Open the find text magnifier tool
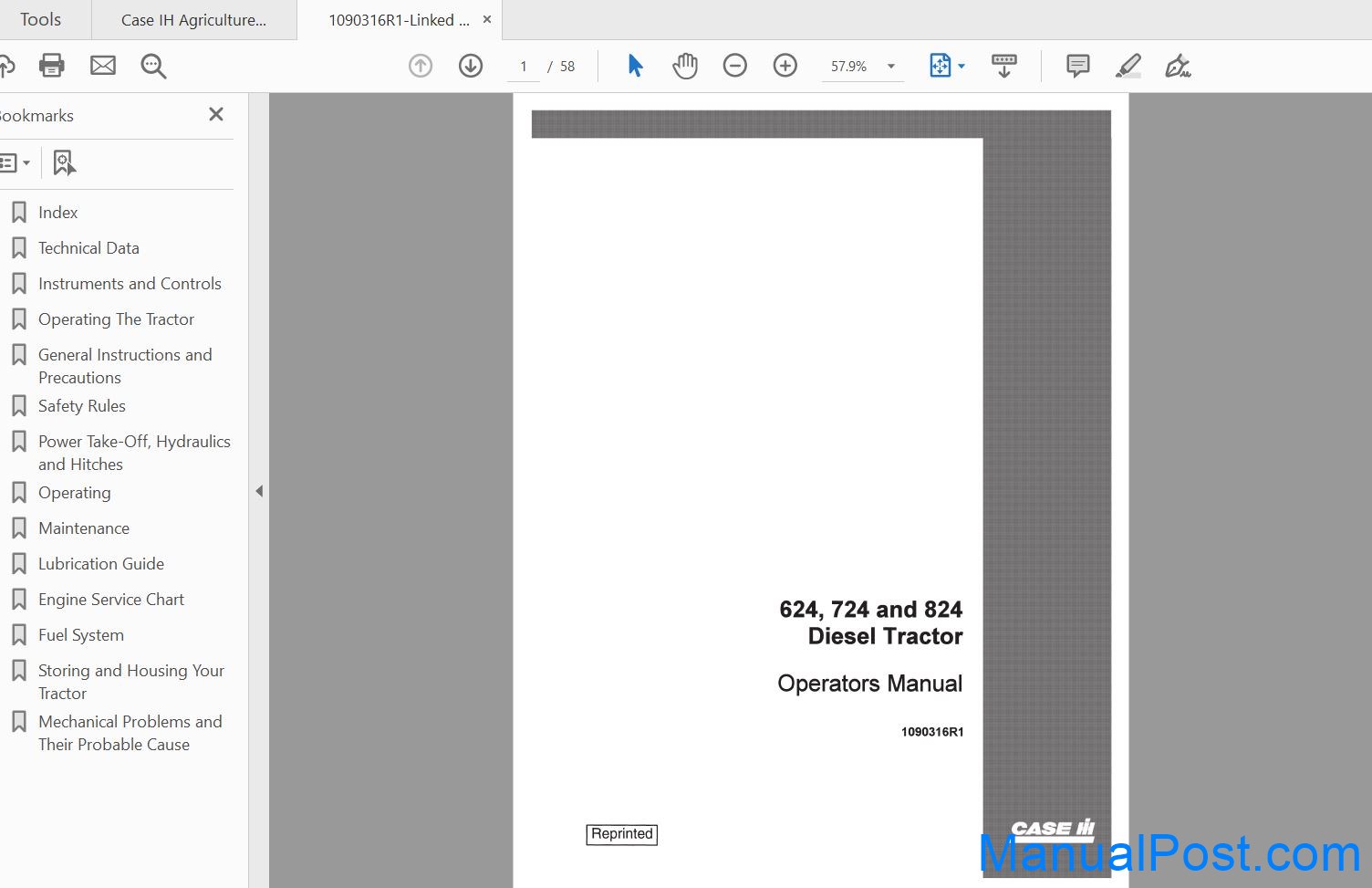 pyautogui.click(x=153, y=66)
